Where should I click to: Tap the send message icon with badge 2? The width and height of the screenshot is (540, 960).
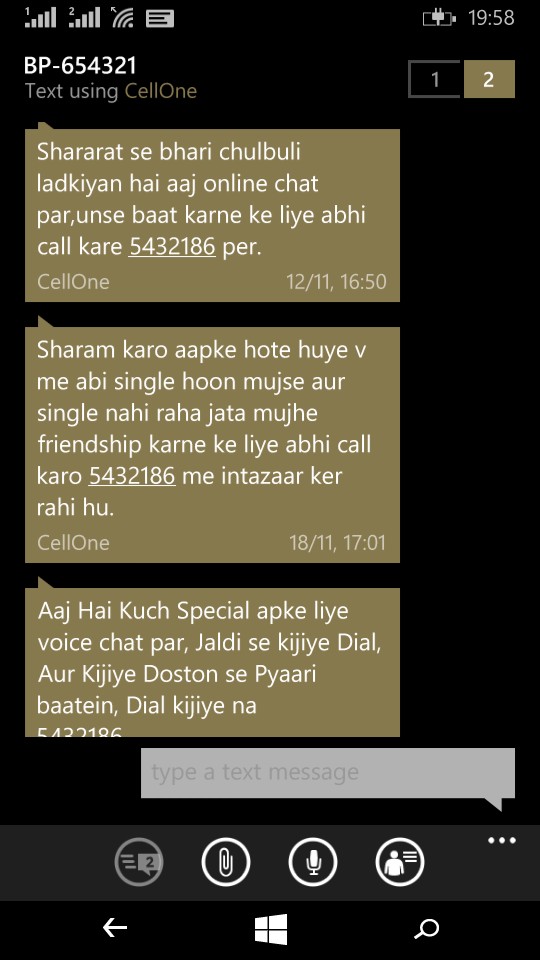tap(139, 862)
